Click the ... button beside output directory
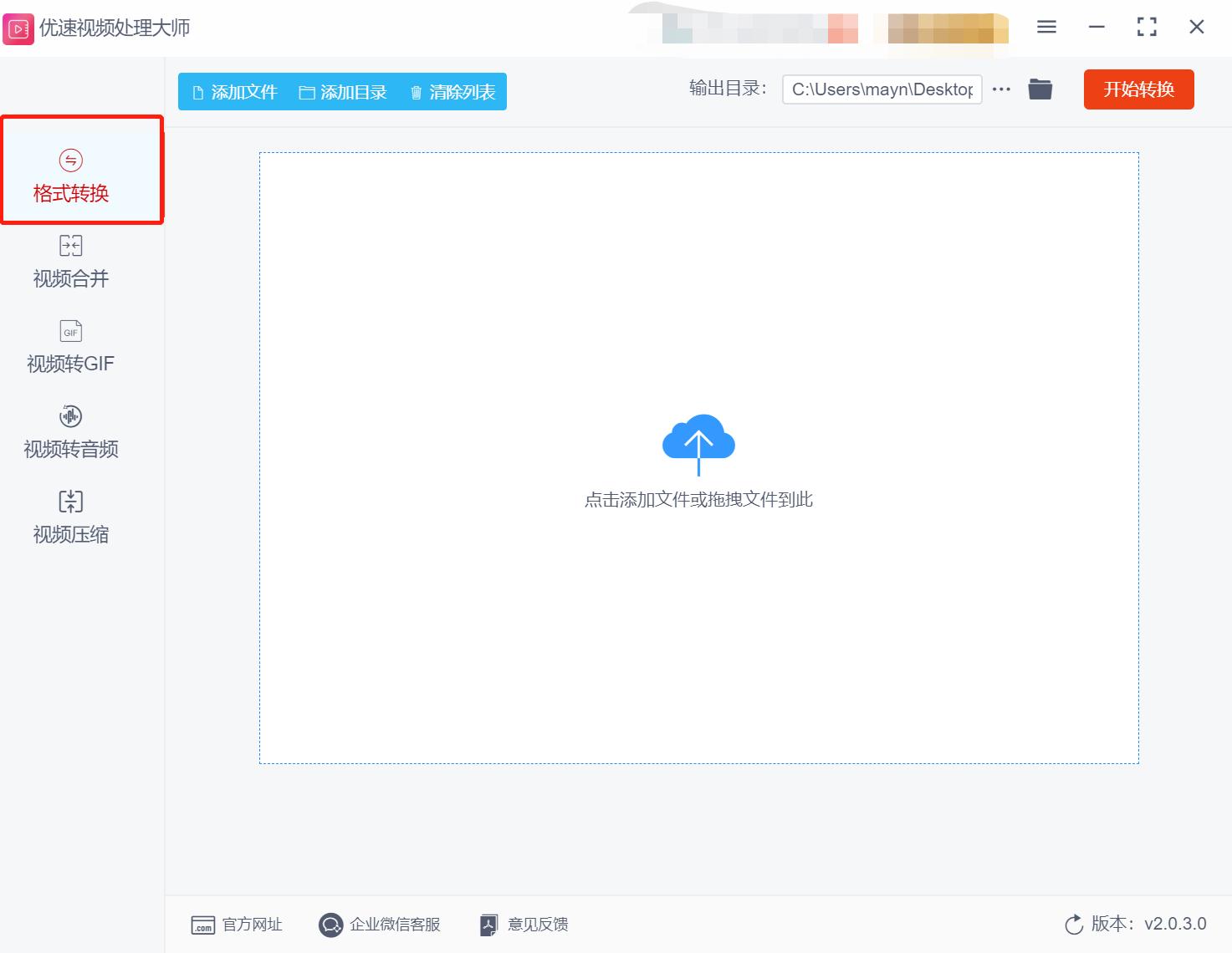Viewport: 1232px width, 953px height. [1000, 89]
